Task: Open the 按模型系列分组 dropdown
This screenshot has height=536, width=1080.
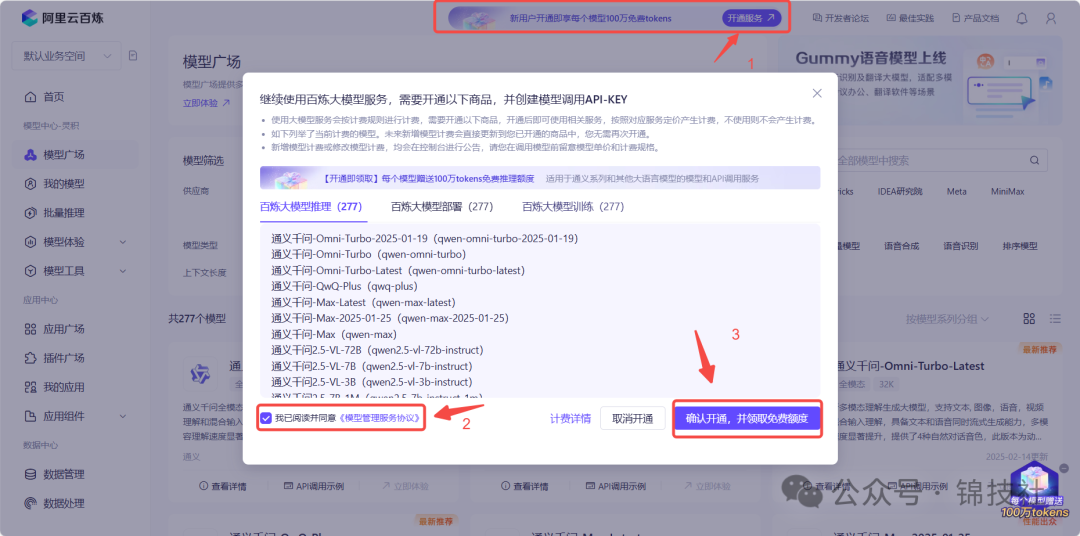Action: 948,319
